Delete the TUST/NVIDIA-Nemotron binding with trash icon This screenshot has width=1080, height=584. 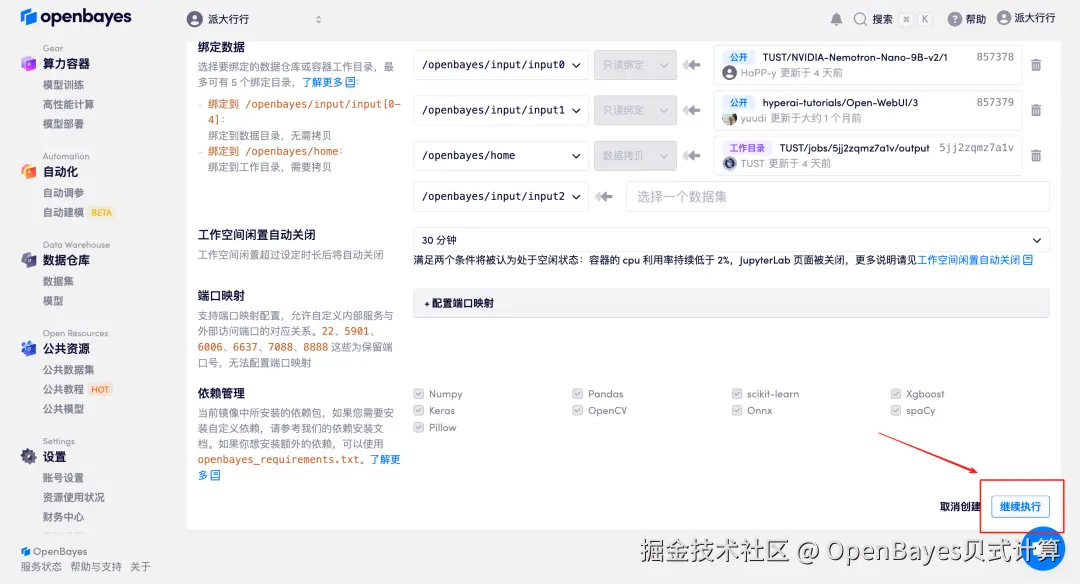pyautogui.click(x=1036, y=65)
